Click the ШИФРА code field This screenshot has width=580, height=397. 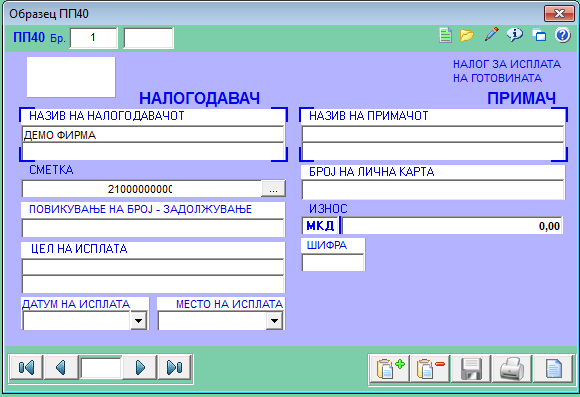[333, 263]
